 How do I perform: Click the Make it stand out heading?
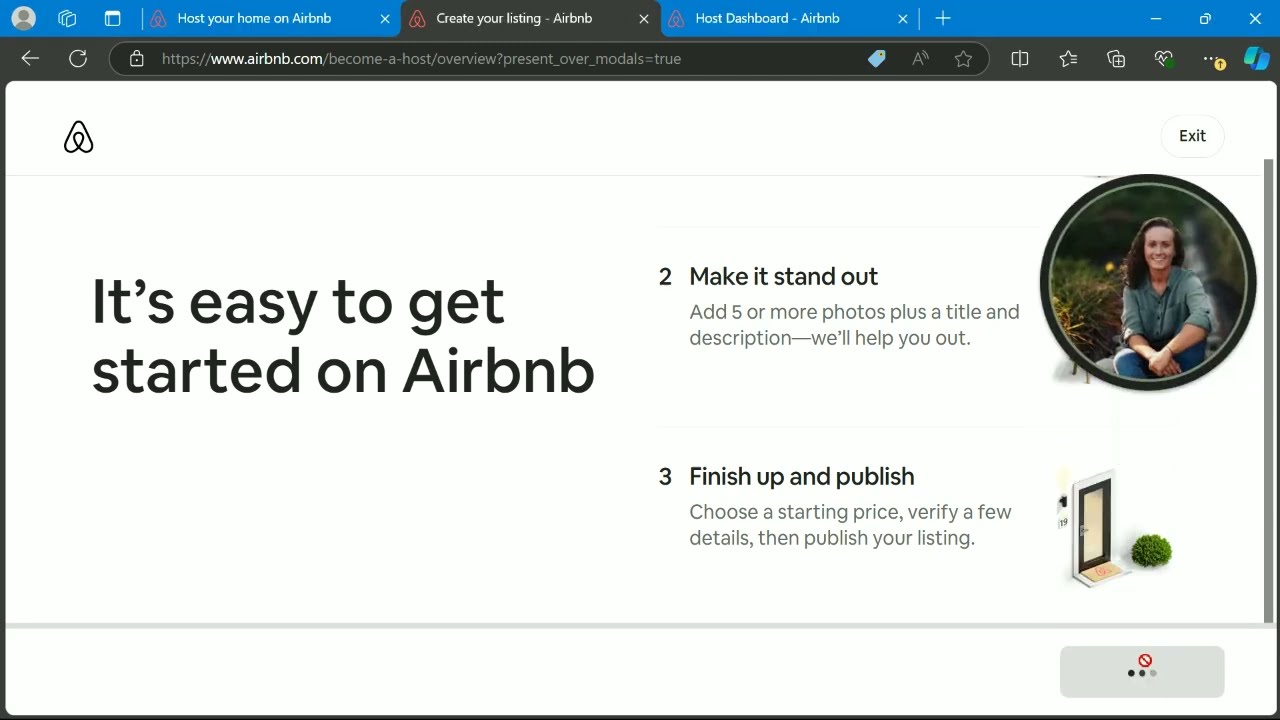click(x=783, y=277)
